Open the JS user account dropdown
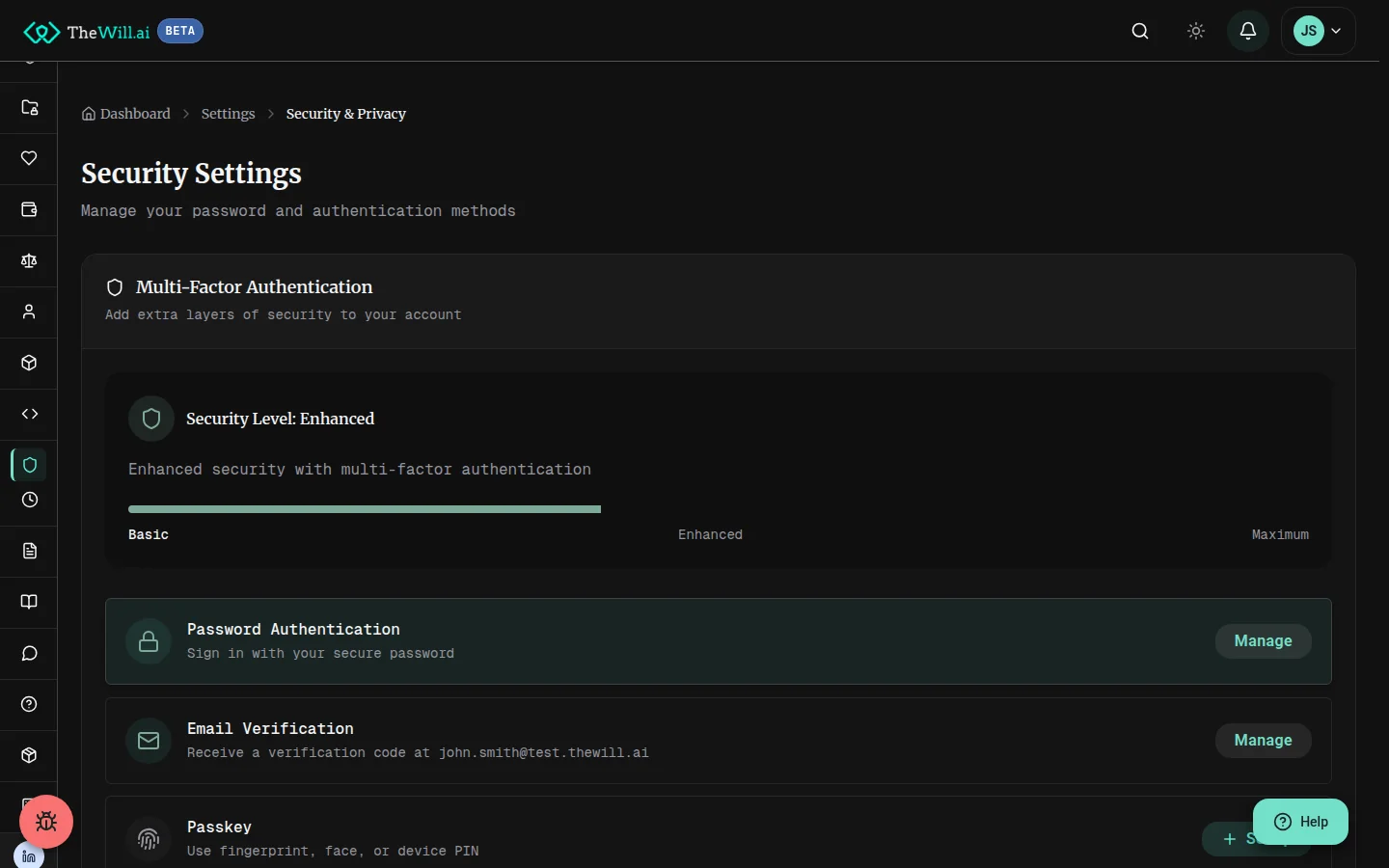The width and height of the screenshot is (1389, 868). pos(1319,31)
